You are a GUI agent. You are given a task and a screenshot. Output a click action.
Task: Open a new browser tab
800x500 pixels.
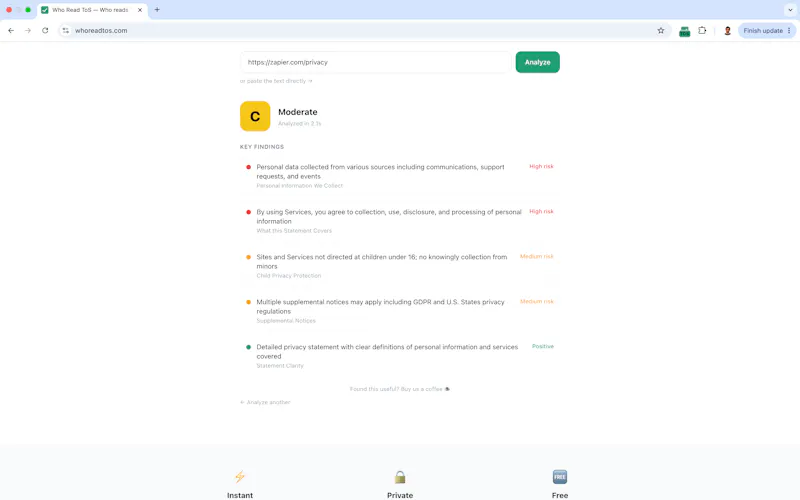coord(157,10)
